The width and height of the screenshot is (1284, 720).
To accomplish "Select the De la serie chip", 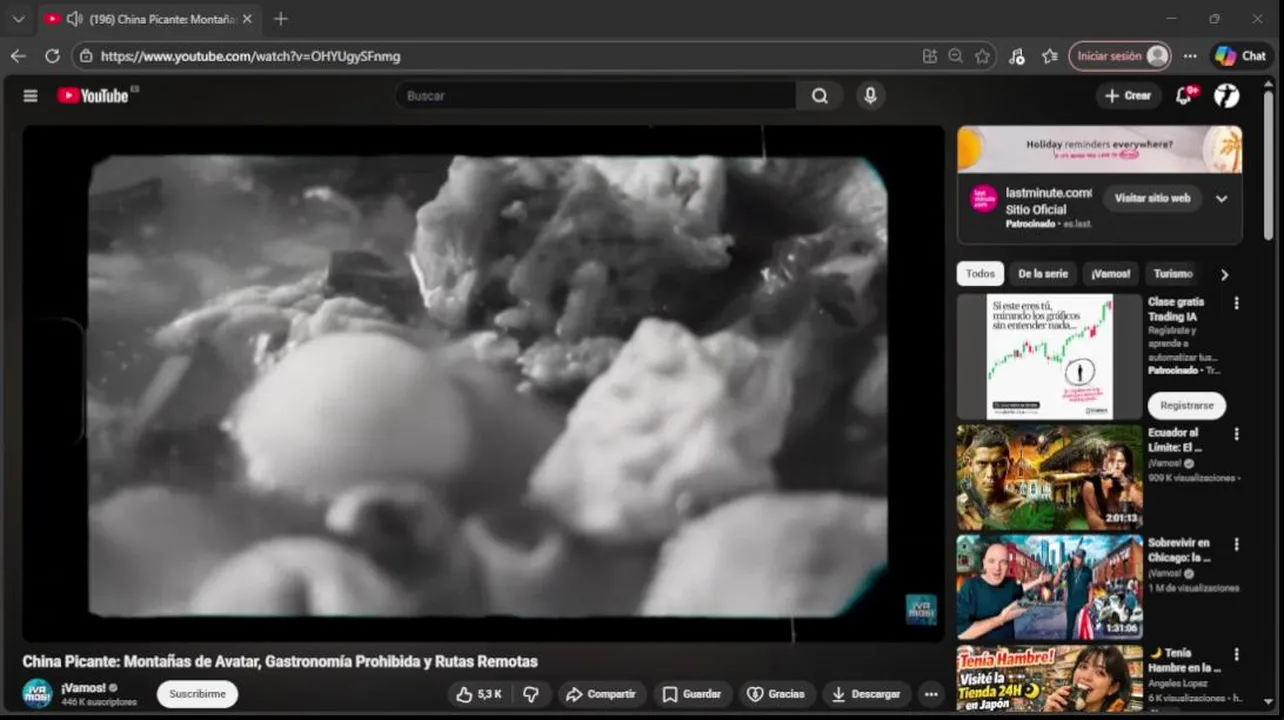I will (x=1043, y=274).
